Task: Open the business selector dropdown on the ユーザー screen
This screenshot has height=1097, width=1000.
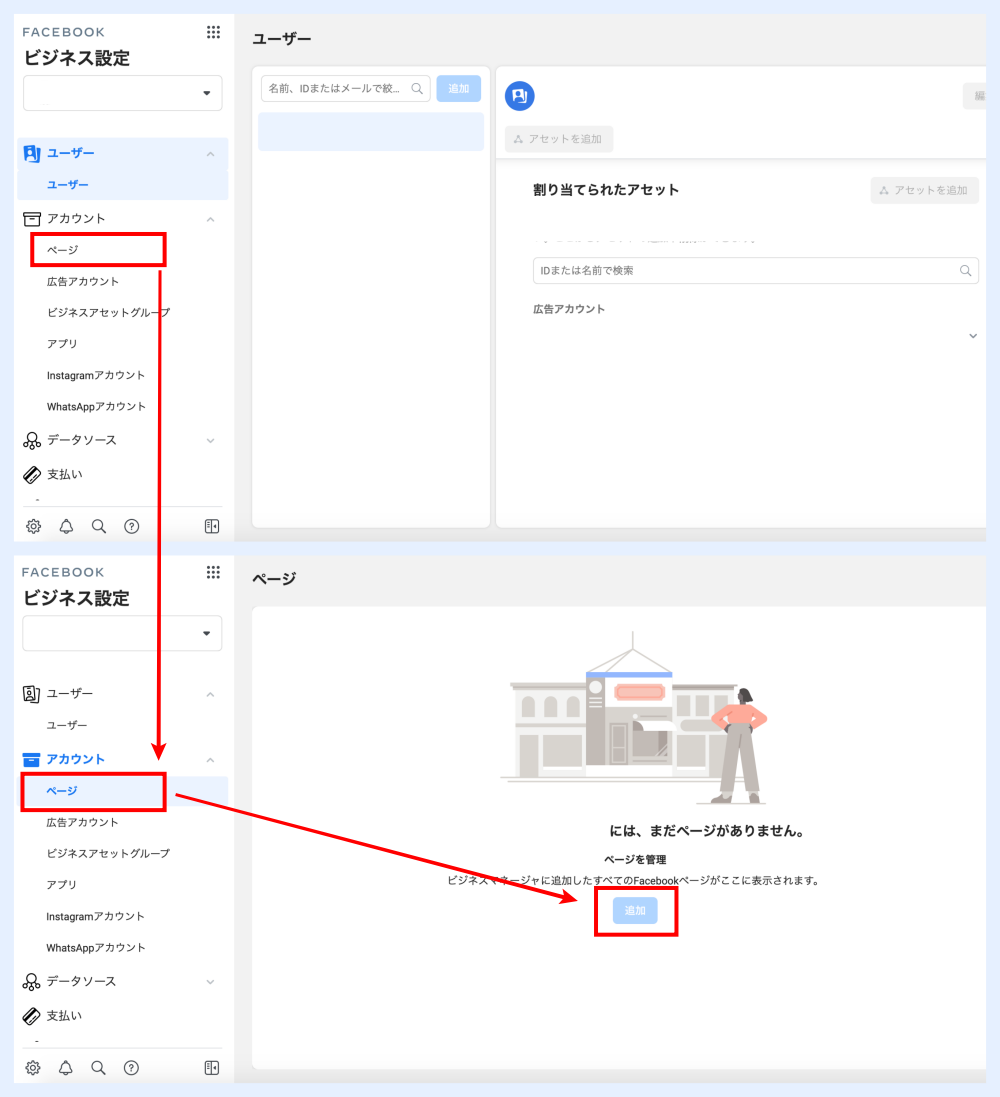Action: 122,93
